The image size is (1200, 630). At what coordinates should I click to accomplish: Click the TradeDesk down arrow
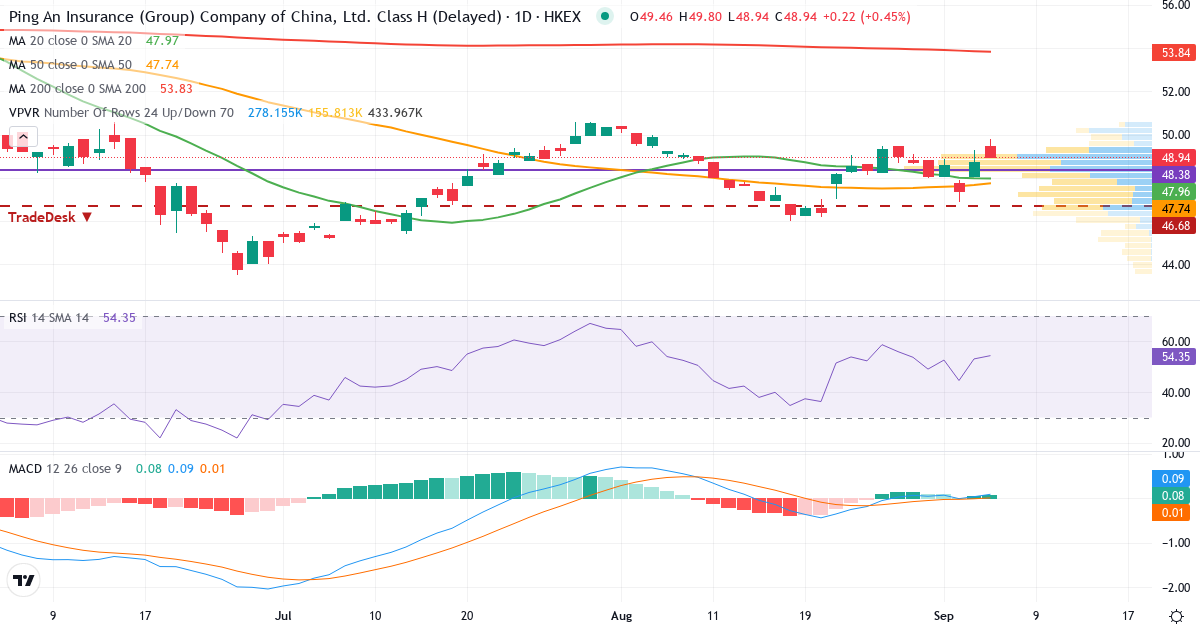pyautogui.click(x=88, y=216)
